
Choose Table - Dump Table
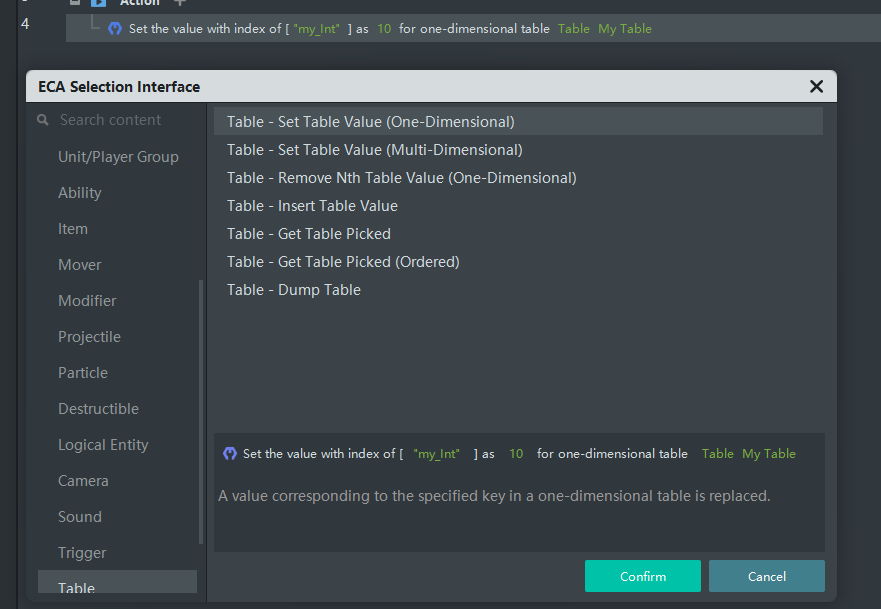(x=294, y=290)
